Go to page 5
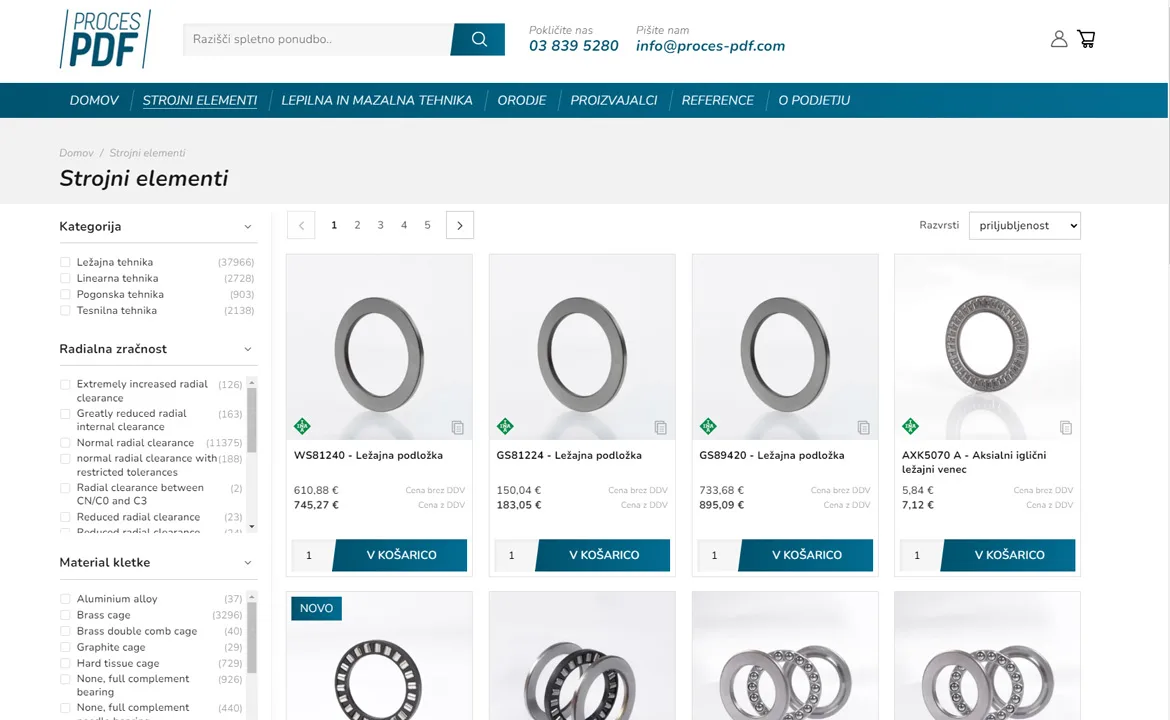The height and width of the screenshot is (720, 1170). coord(428,225)
